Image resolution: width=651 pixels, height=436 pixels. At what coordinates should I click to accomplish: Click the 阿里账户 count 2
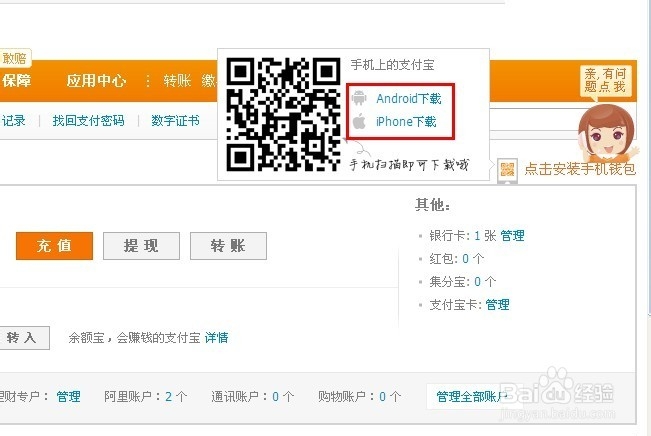point(169,396)
